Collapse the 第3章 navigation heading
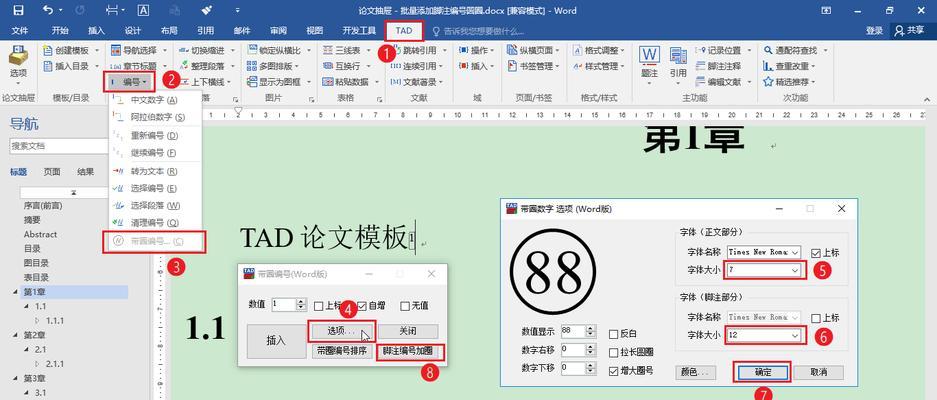The image size is (937, 400). point(15,378)
